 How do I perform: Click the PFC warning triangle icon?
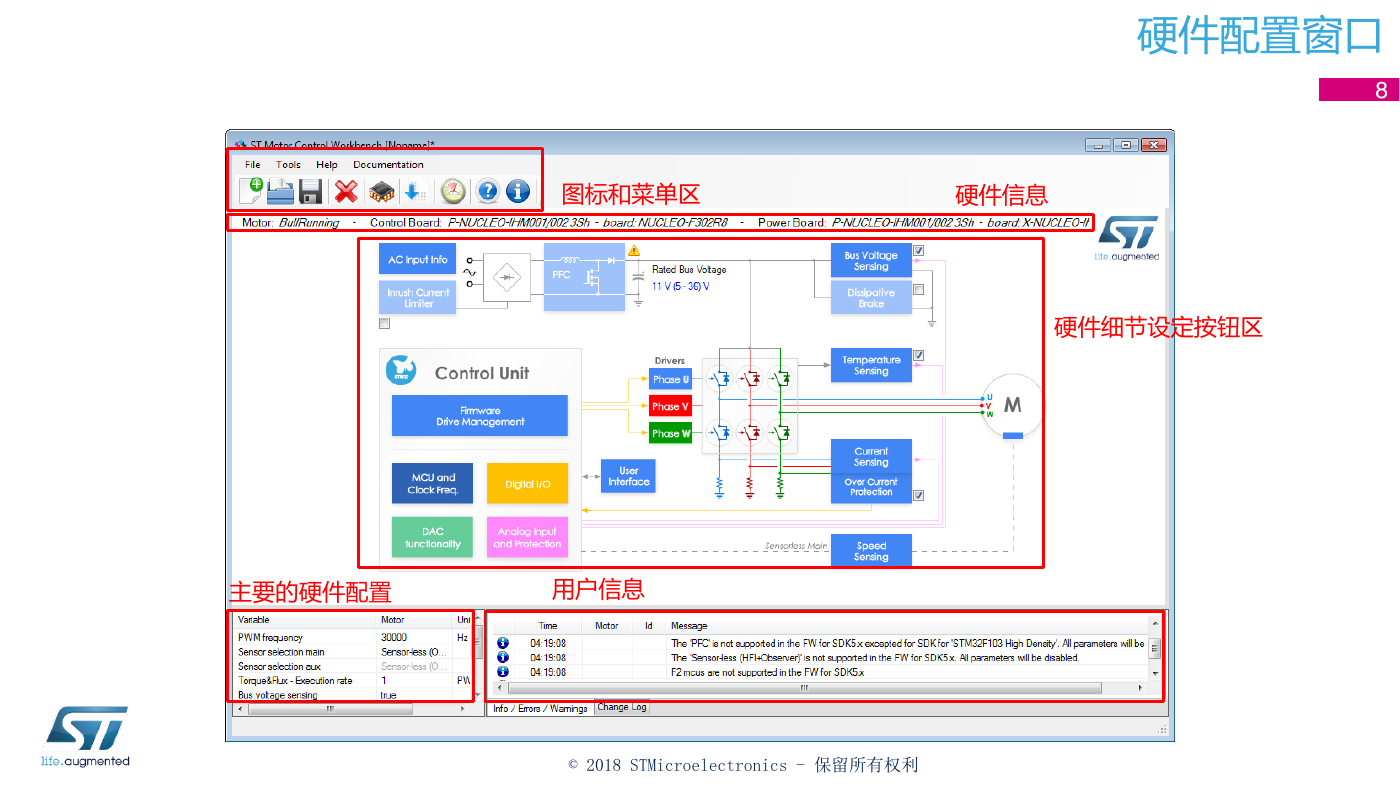pyautogui.click(x=633, y=251)
